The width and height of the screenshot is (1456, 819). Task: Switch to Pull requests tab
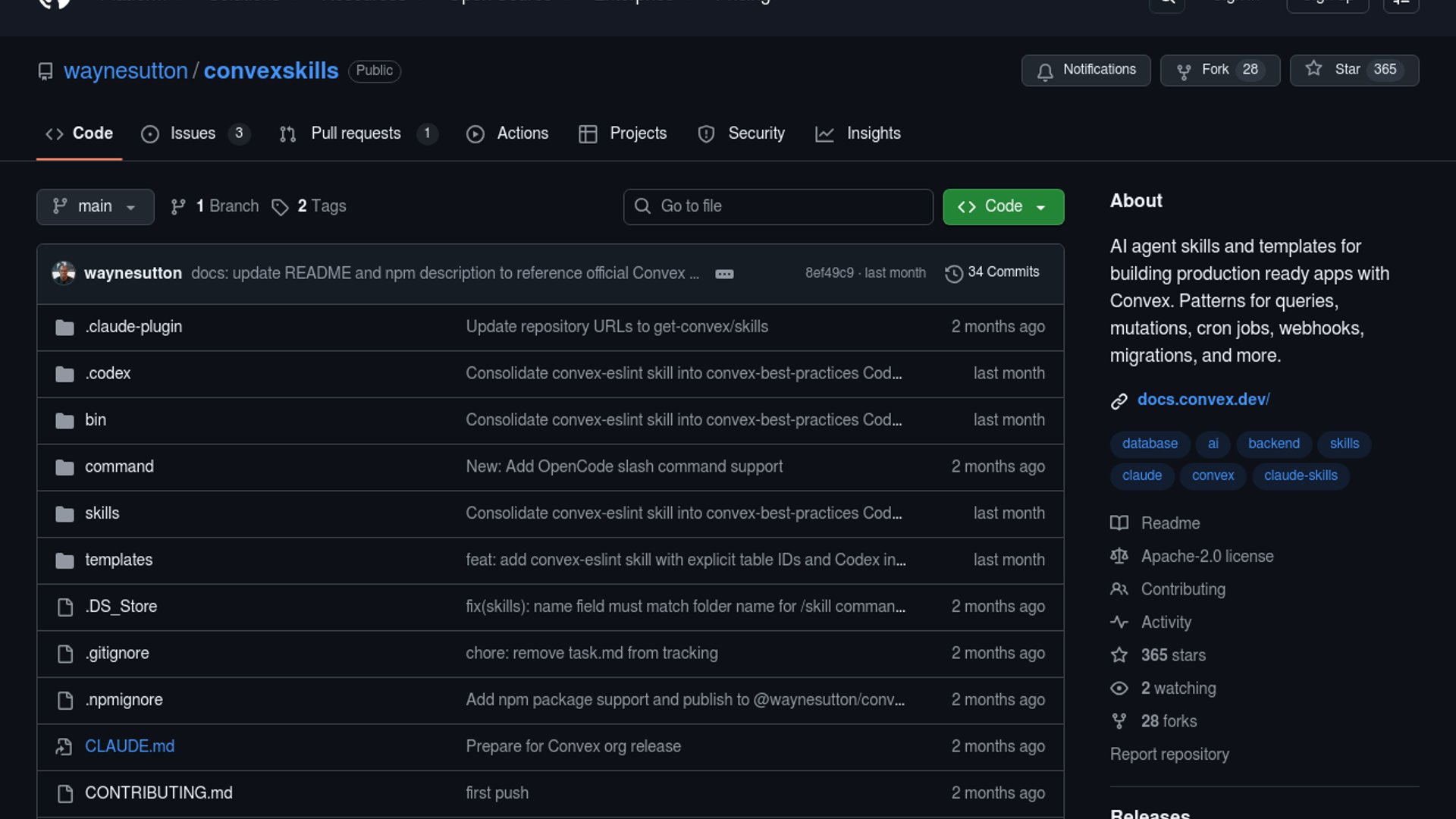click(356, 133)
